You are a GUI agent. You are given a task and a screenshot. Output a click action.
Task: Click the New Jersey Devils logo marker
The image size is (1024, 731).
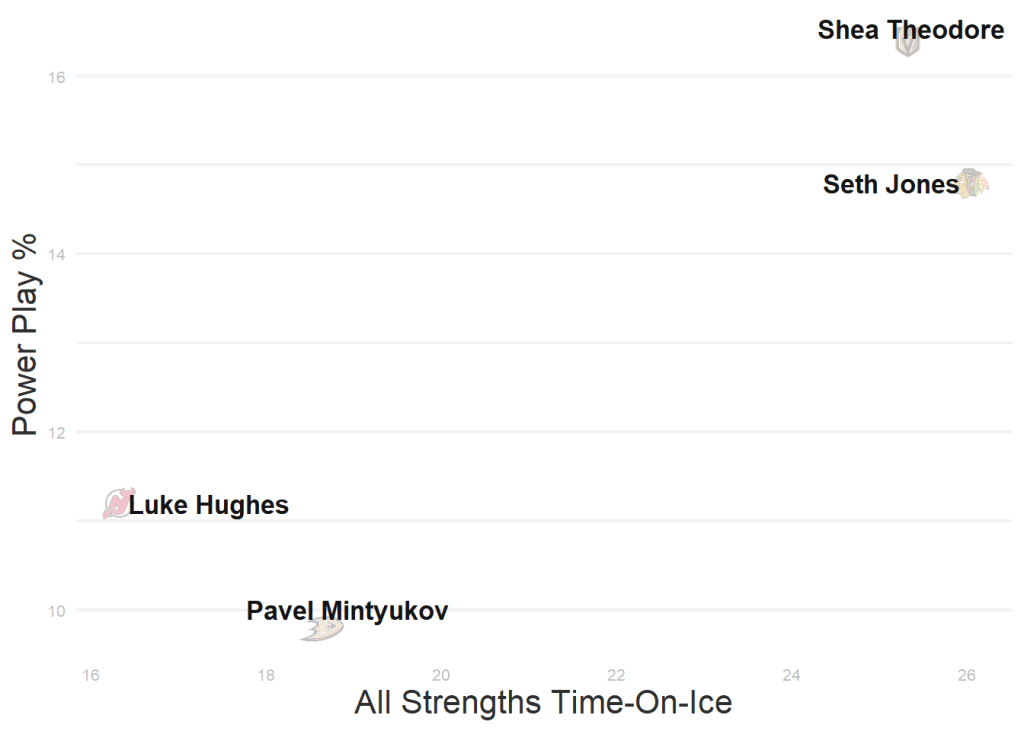point(119,503)
